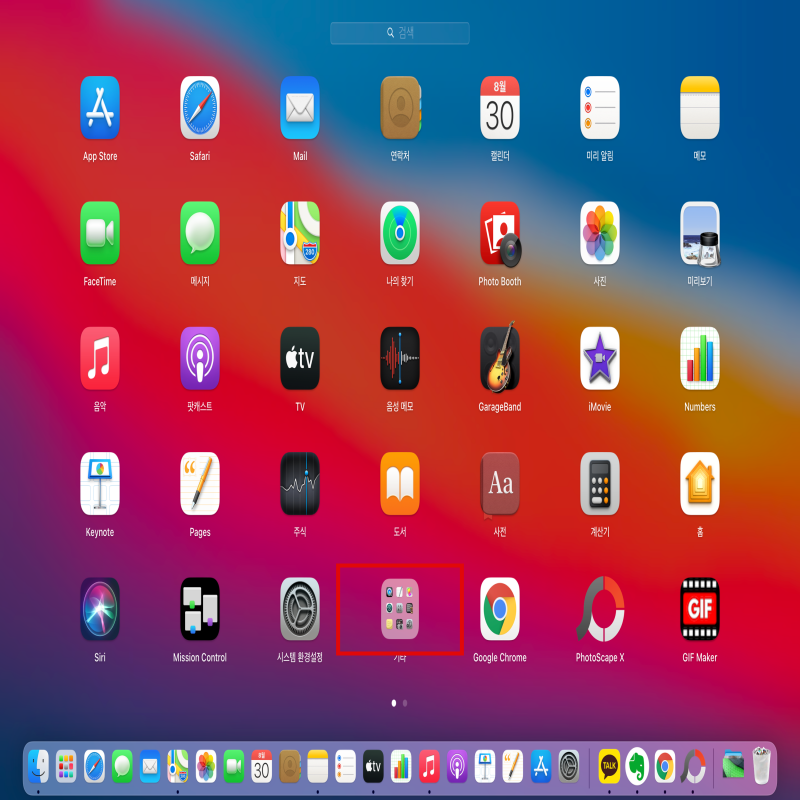Open 주식 stocks app
This screenshot has height=800, width=800.
pos(300,484)
